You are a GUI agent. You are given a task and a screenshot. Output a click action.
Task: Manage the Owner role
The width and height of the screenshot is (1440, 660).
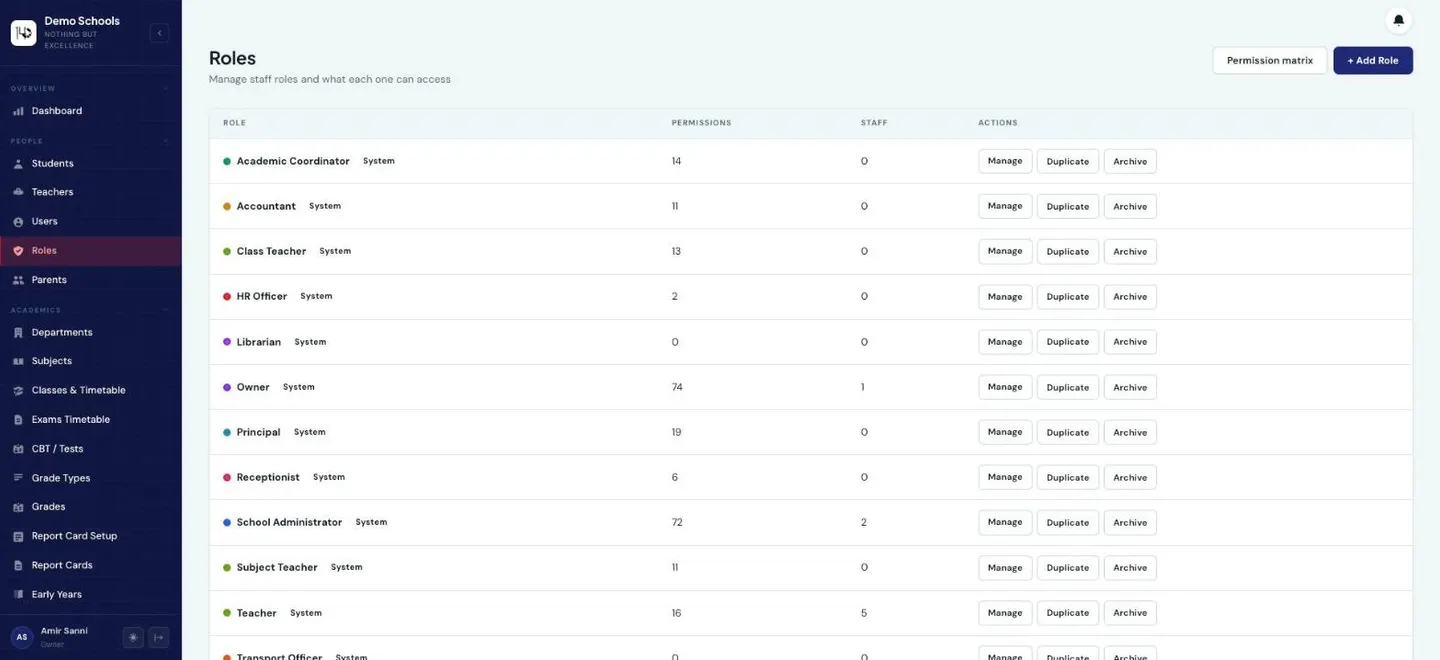pos(1005,387)
